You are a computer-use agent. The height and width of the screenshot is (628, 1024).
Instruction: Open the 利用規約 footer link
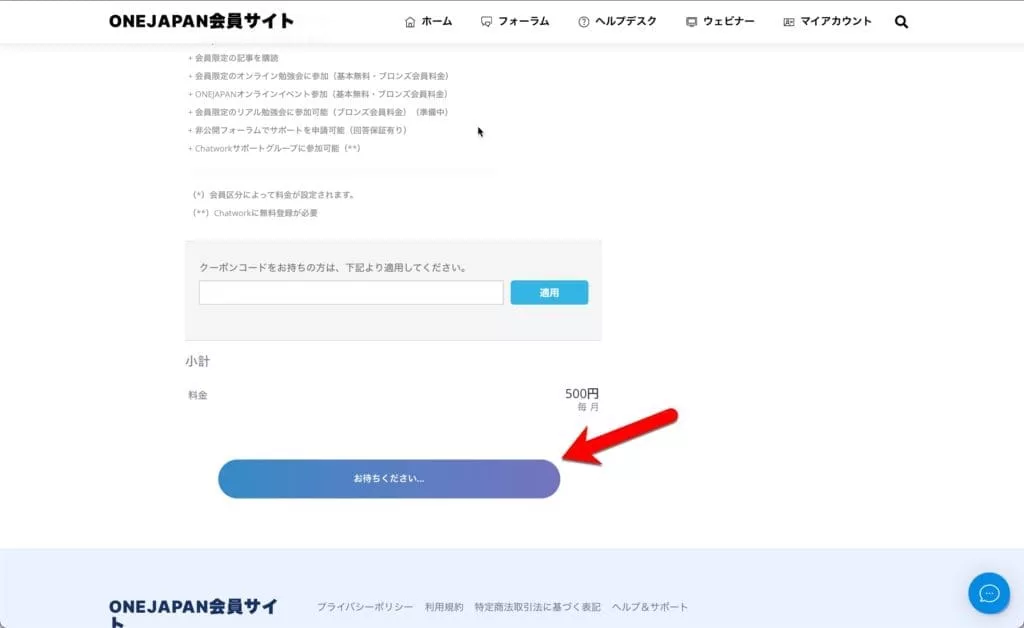(x=444, y=607)
